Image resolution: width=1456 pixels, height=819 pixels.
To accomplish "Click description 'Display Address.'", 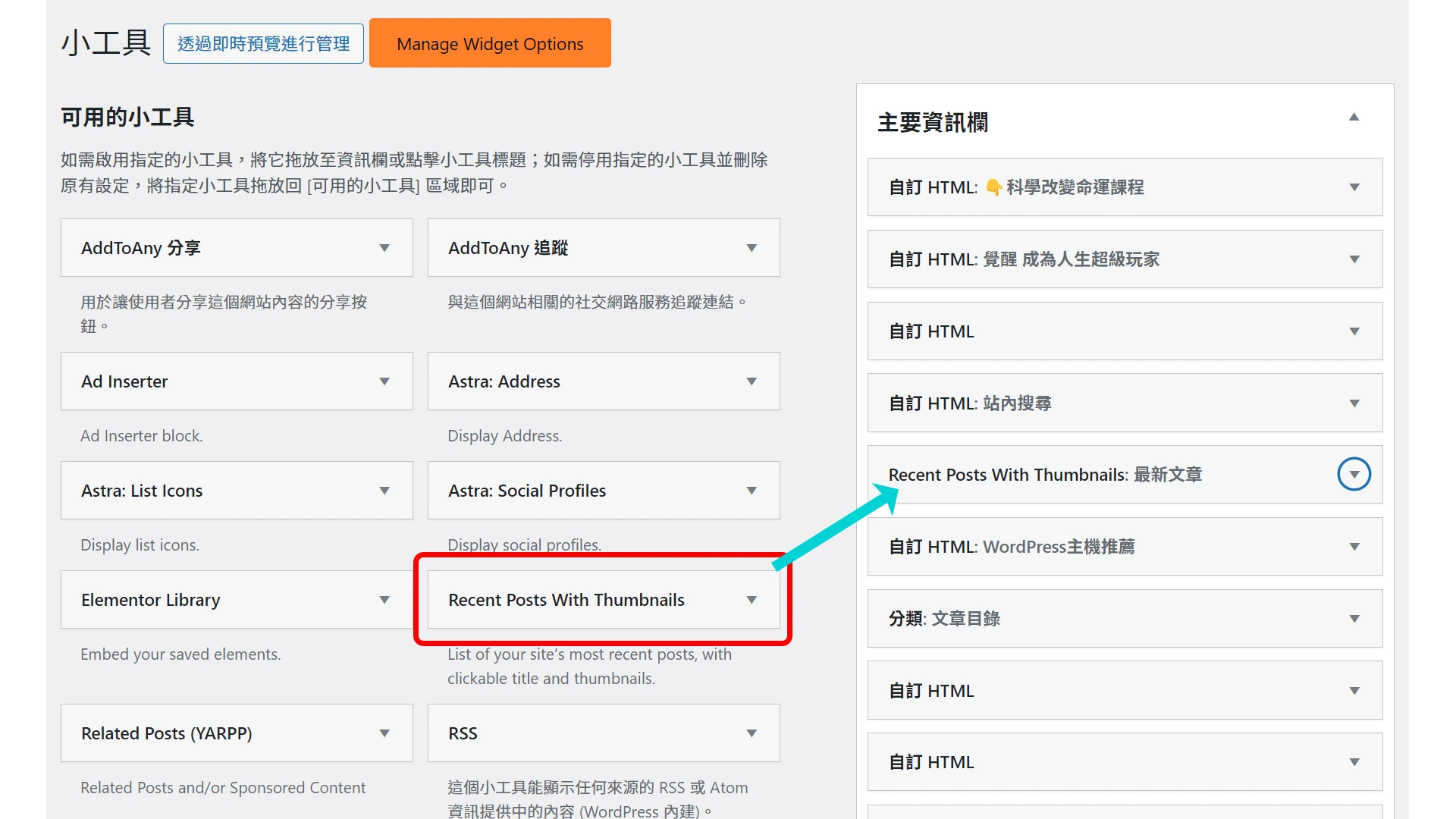I will click(505, 436).
